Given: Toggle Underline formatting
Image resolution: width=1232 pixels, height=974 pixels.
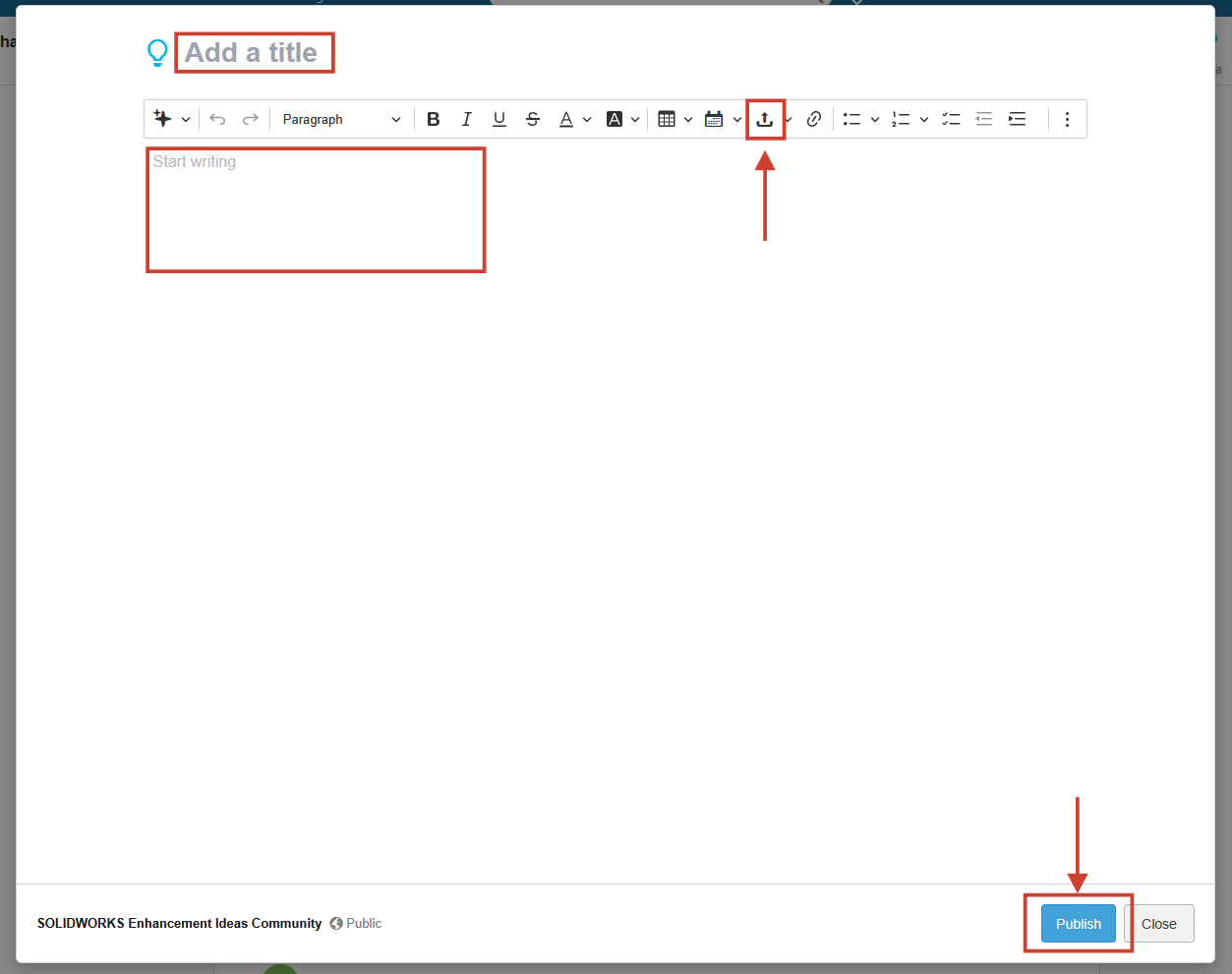Looking at the screenshot, I should (x=499, y=119).
